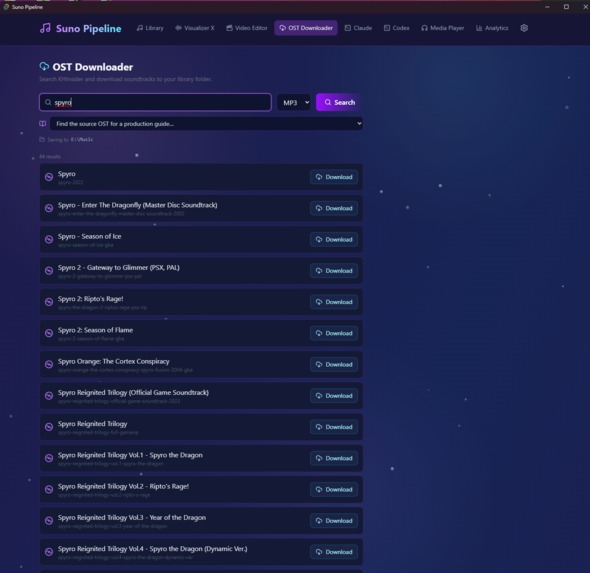Image resolution: width=590 pixels, height=573 pixels.
Task: Expand the production guide source OST dropdown
Action: point(206,124)
